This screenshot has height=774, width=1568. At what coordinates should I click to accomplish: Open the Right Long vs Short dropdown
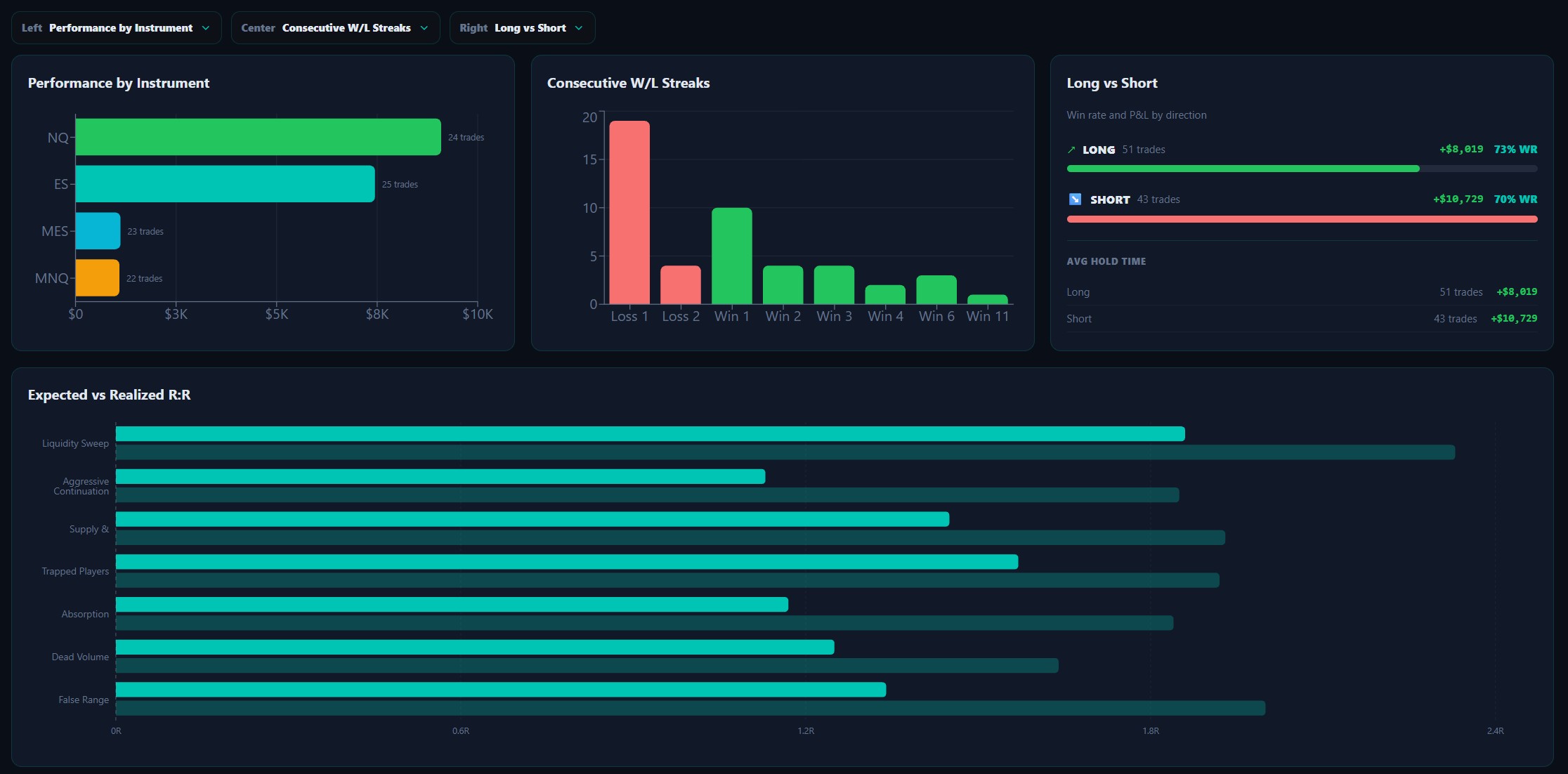(x=522, y=28)
